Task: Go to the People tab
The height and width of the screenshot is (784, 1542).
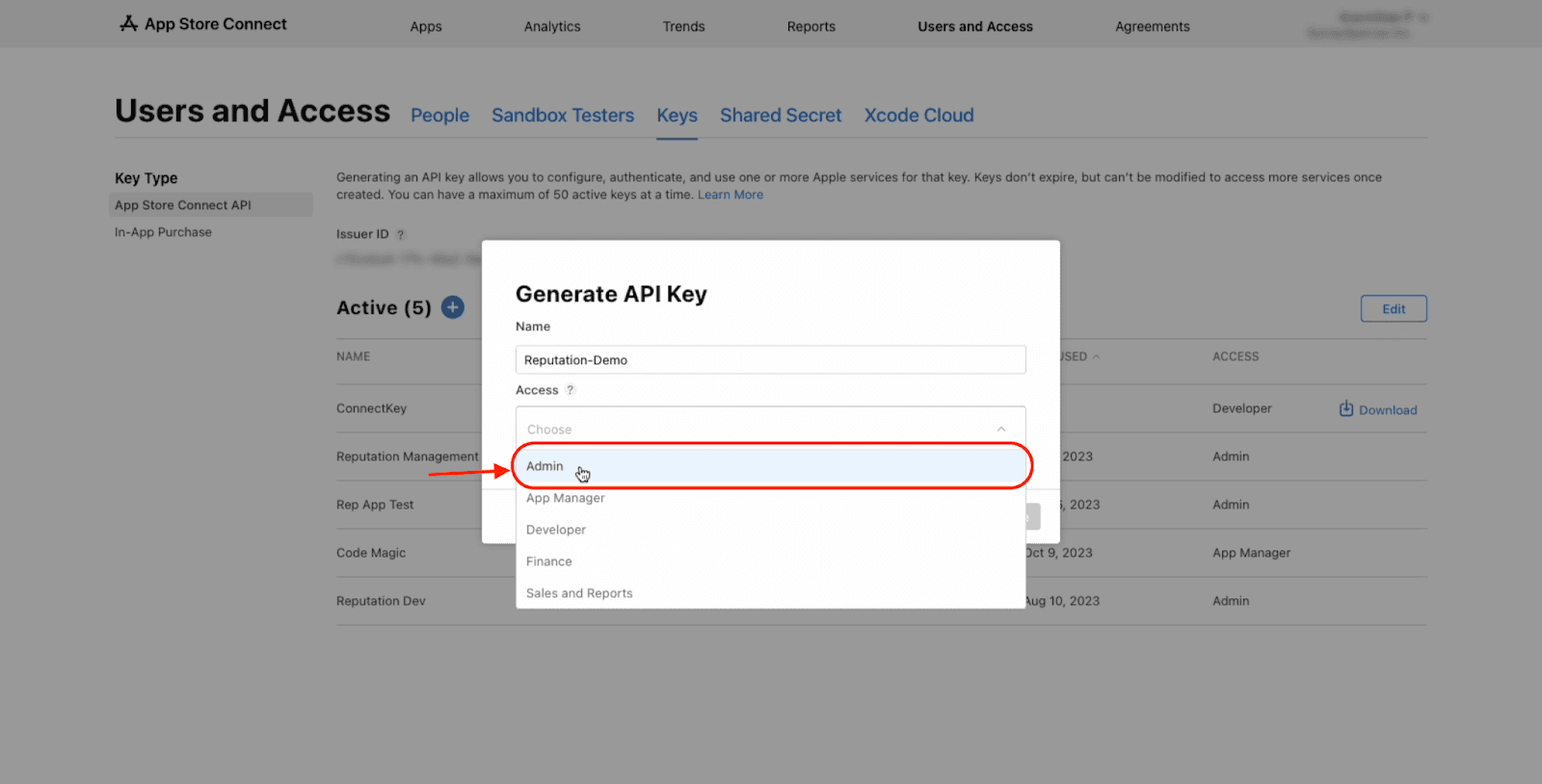Action: tap(439, 116)
